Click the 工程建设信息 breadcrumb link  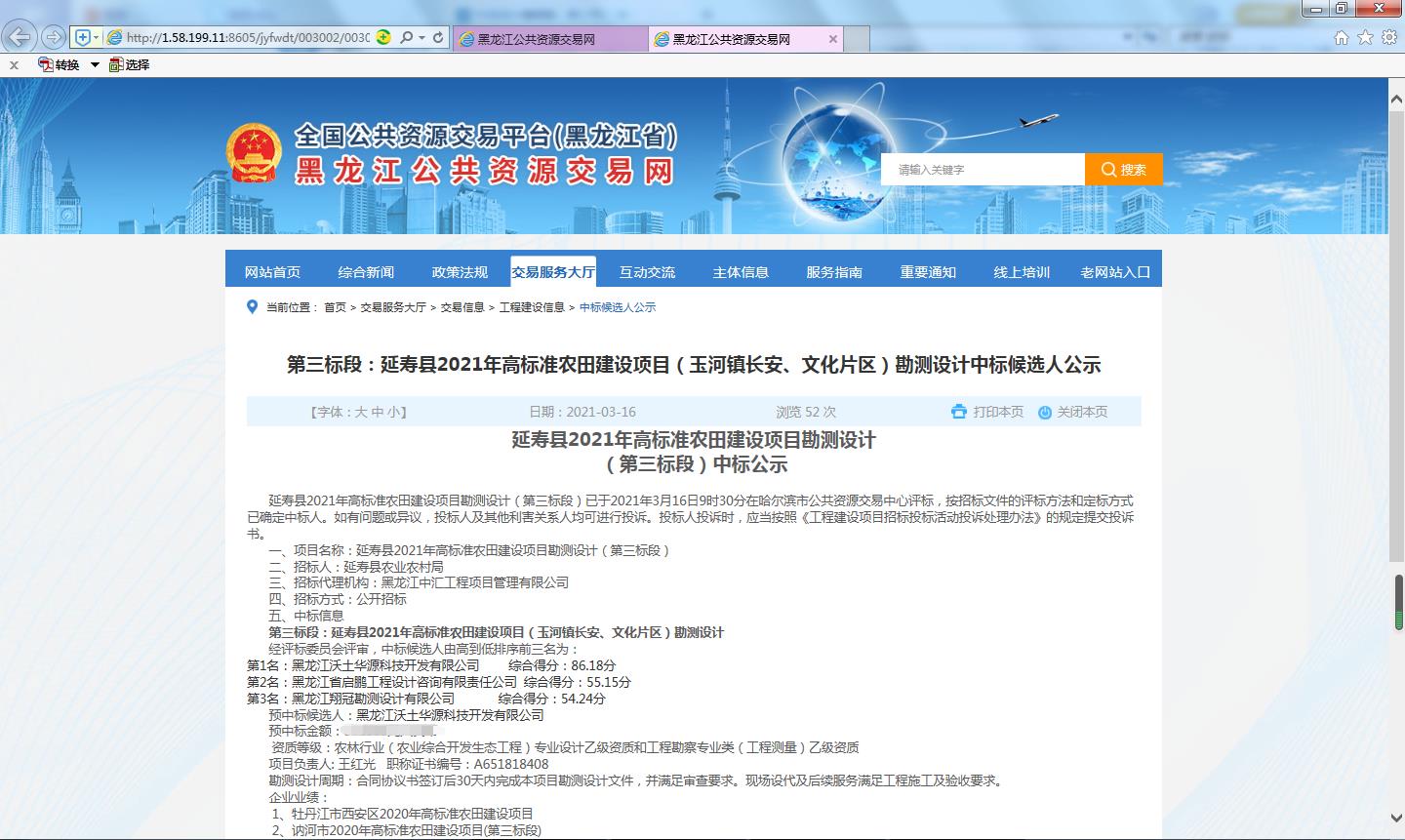[532, 307]
